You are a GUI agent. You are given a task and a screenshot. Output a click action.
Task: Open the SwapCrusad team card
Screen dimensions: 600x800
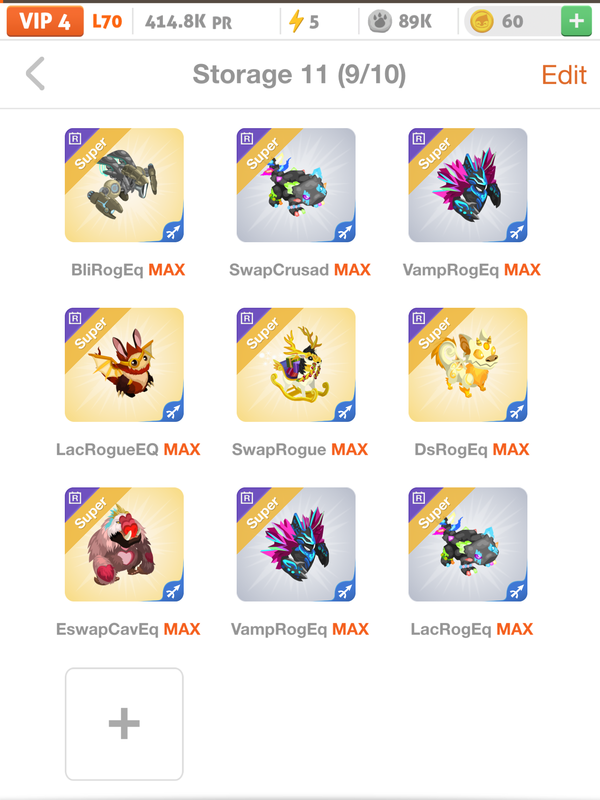tap(296, 185)
